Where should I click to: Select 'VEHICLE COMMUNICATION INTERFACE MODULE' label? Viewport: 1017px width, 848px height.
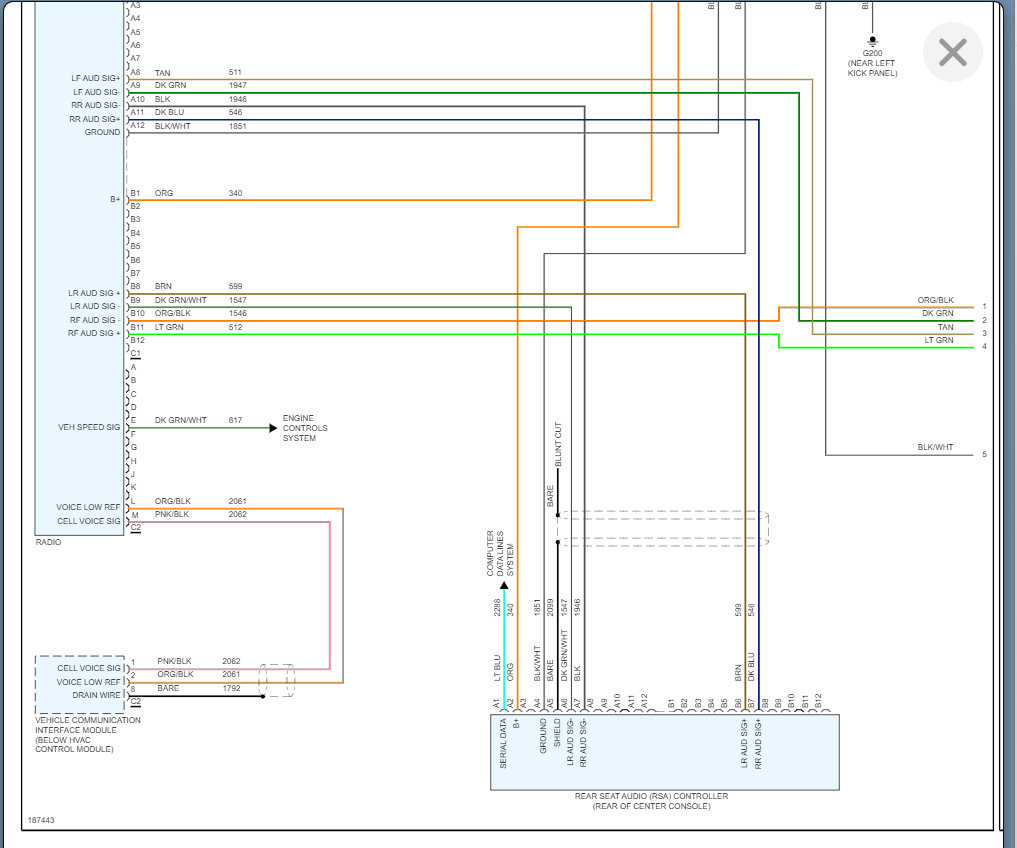(88, 725)
